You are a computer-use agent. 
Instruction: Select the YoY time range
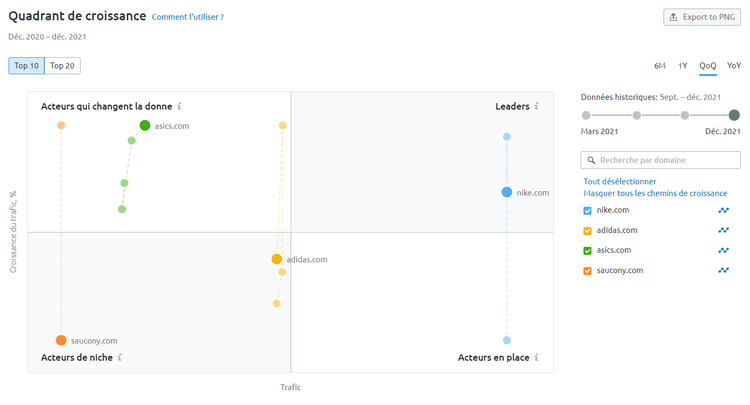(734, 66)
